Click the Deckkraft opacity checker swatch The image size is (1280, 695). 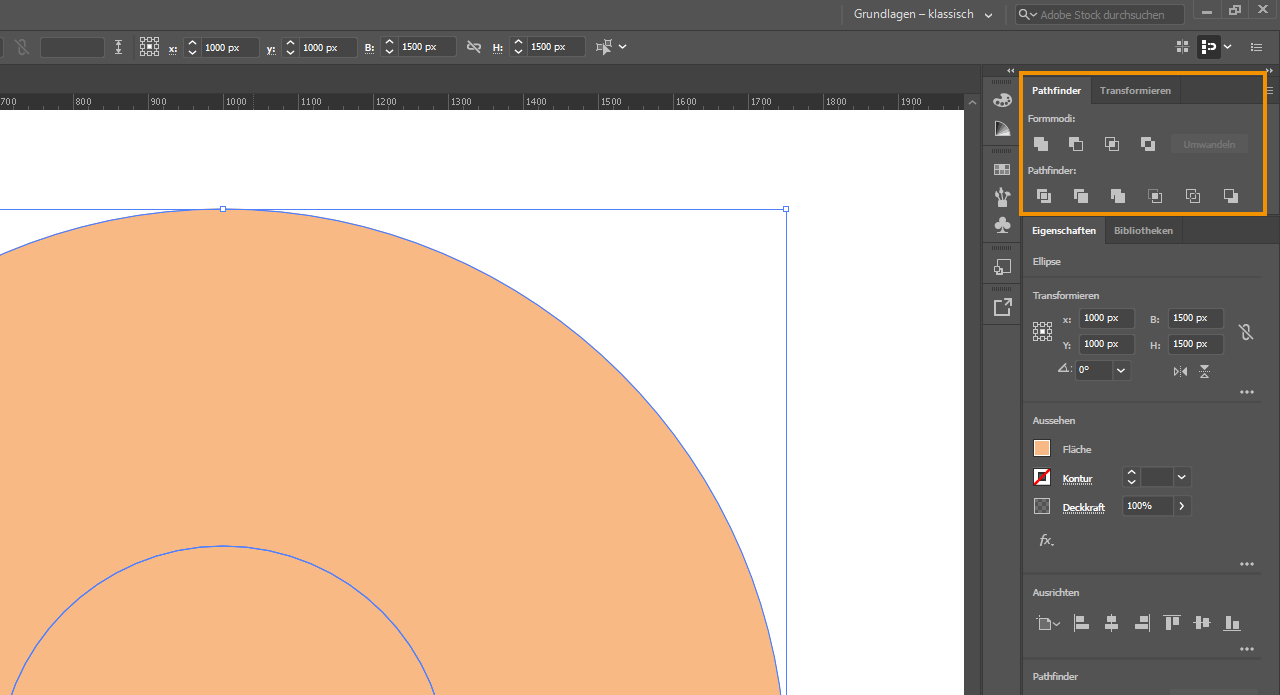1042,507
